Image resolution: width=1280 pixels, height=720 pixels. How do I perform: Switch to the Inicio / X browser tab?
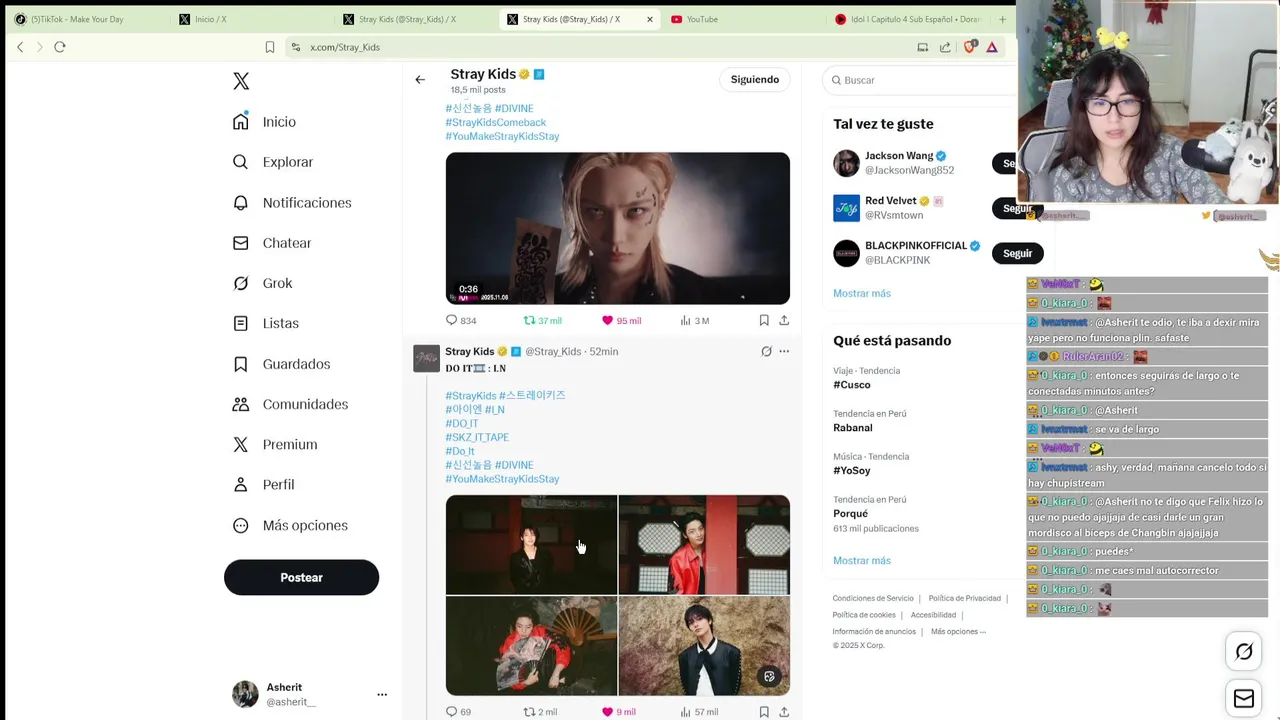click(250, 19)
